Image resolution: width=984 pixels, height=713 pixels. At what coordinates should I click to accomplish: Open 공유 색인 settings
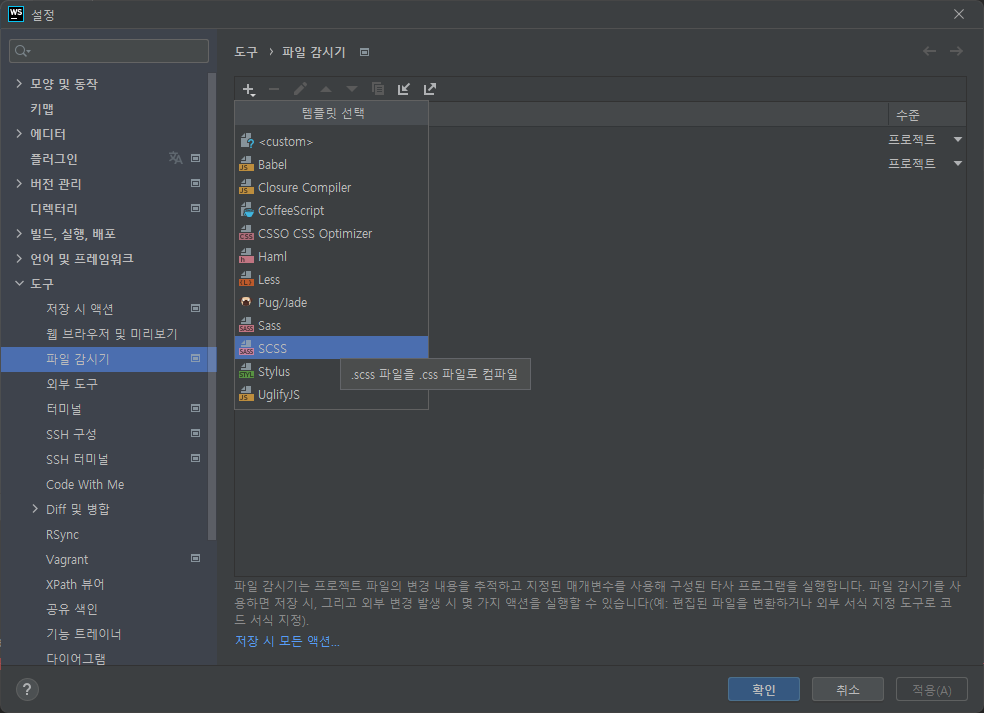pos(72,609)
